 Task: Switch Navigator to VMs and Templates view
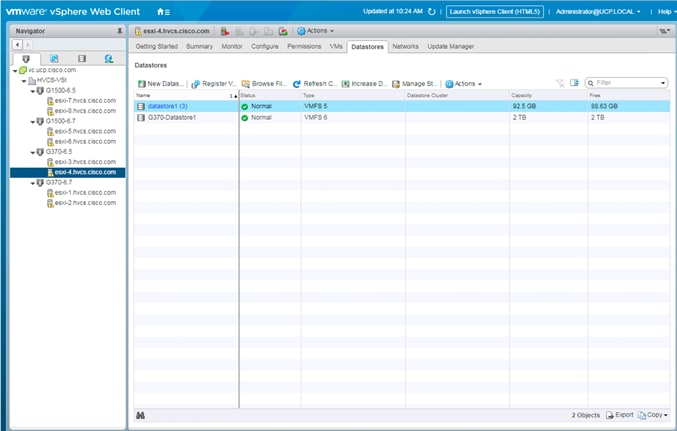coord(54,59)
